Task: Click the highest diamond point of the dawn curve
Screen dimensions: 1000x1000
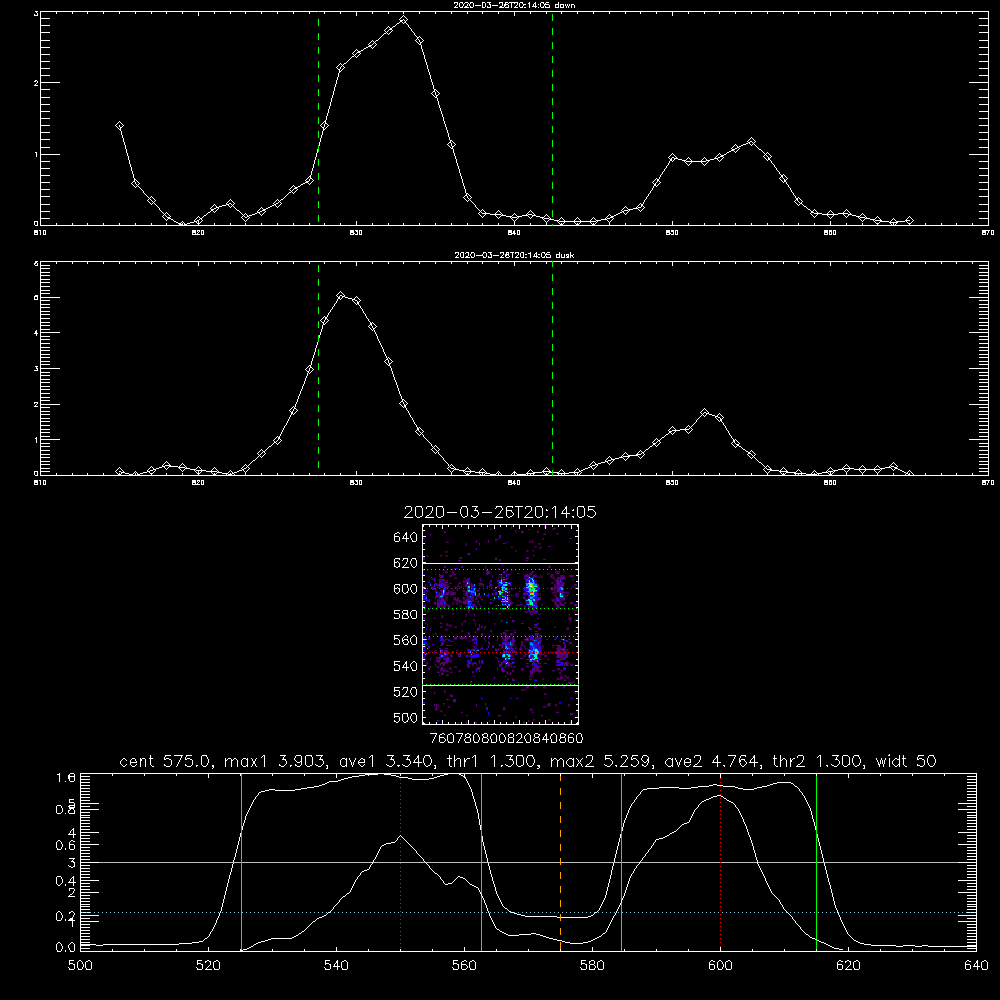Action: (x=403, y=20)
